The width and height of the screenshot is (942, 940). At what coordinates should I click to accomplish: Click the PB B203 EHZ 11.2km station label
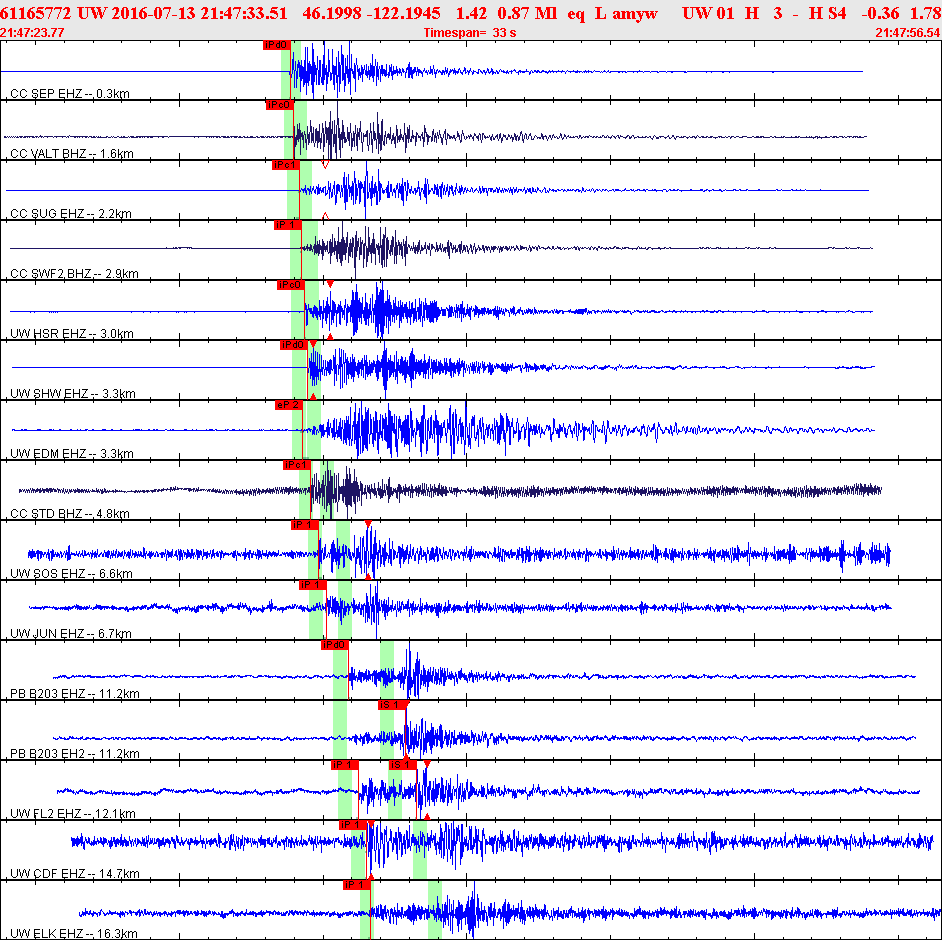[x=75, y=694]
